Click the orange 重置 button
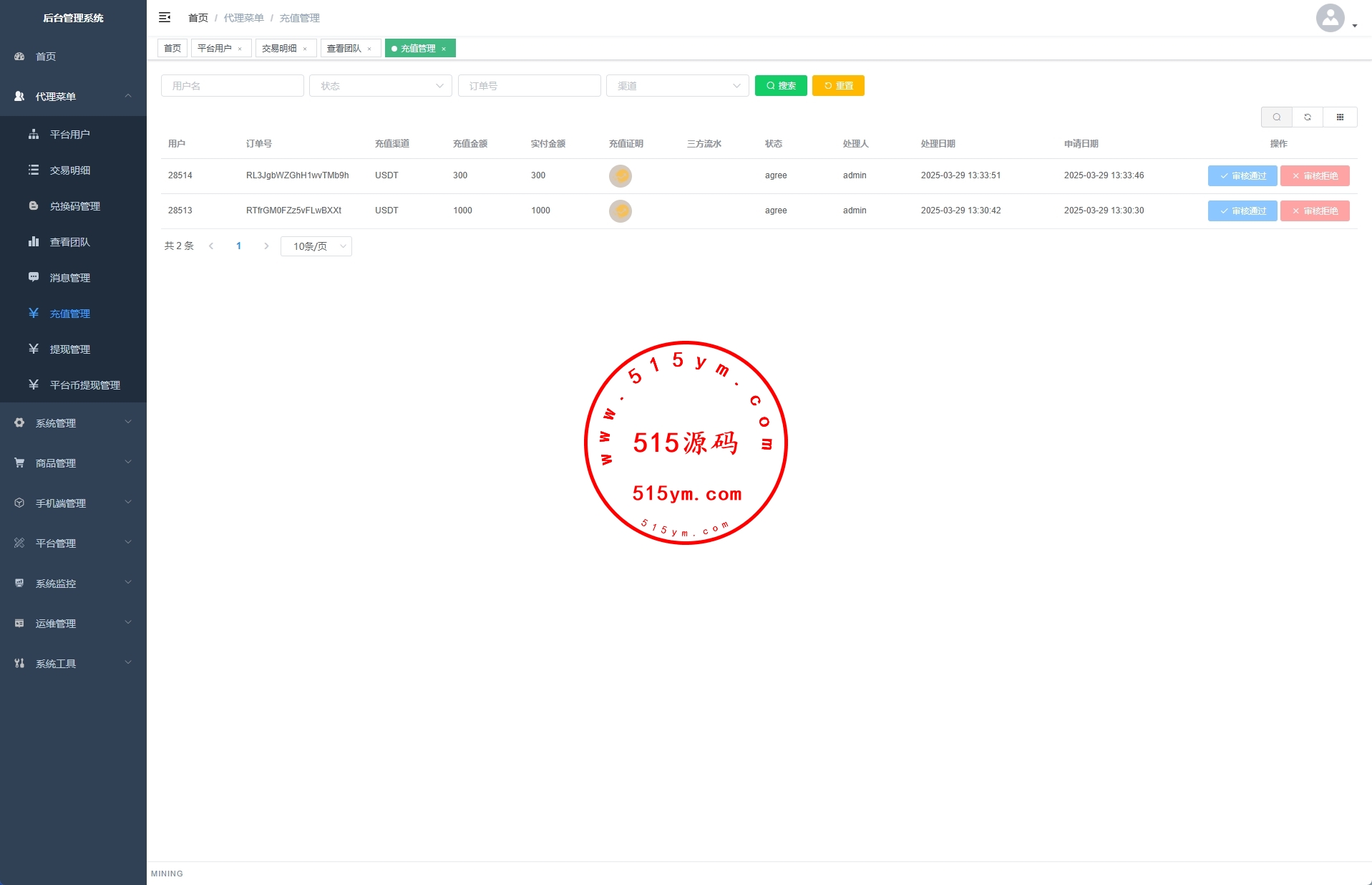 point(838,86)
